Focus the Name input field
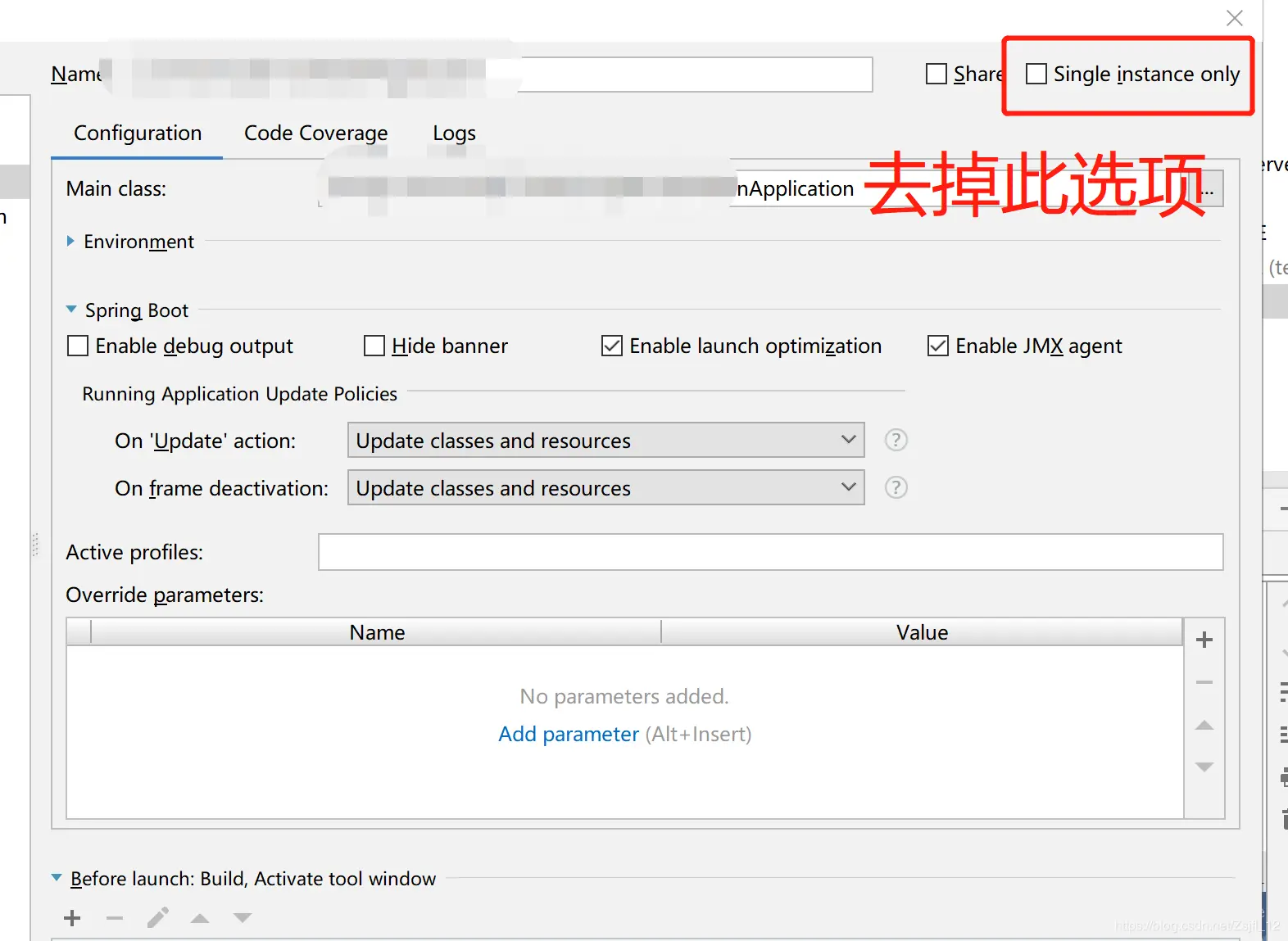This screenshot has width=1288, height=941. point(492,75)
